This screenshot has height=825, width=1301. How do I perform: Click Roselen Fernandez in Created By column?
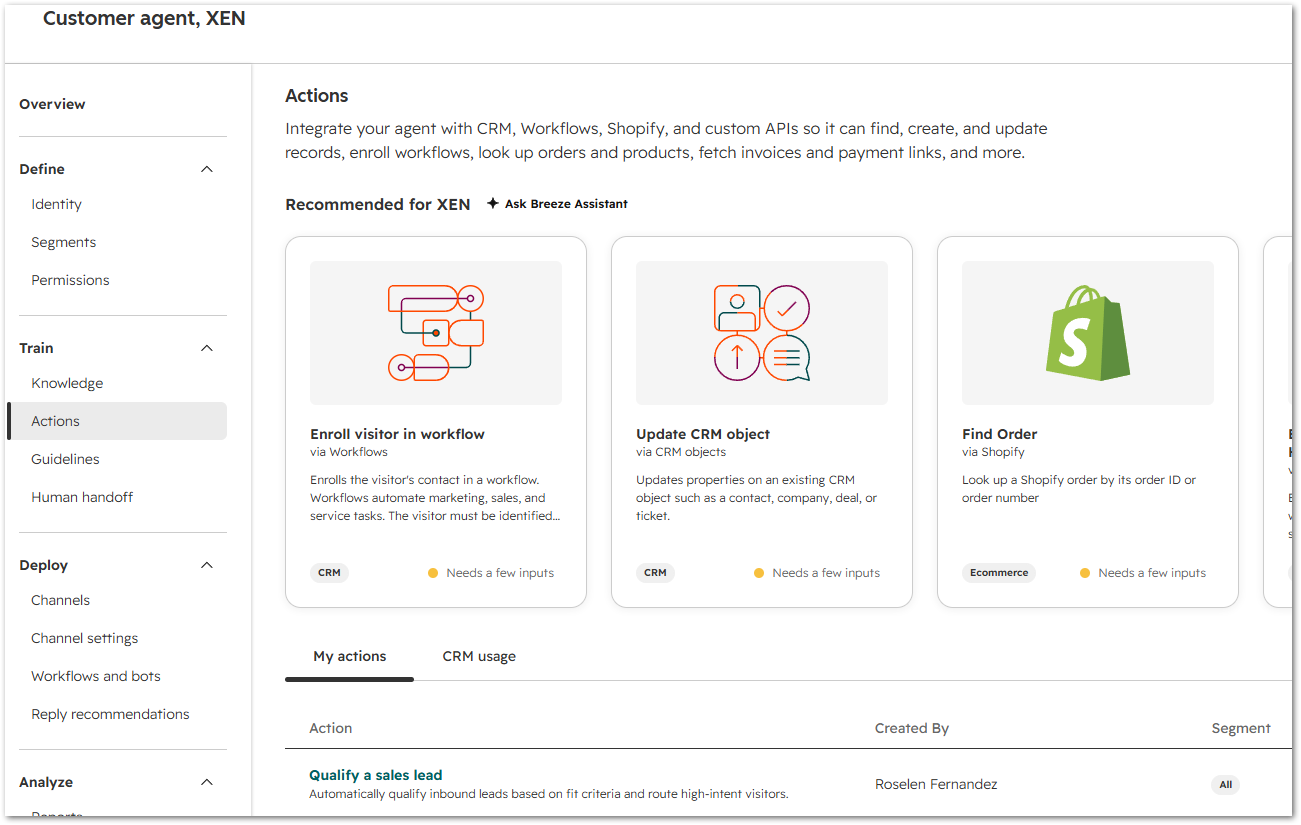[x=936, y=784]
